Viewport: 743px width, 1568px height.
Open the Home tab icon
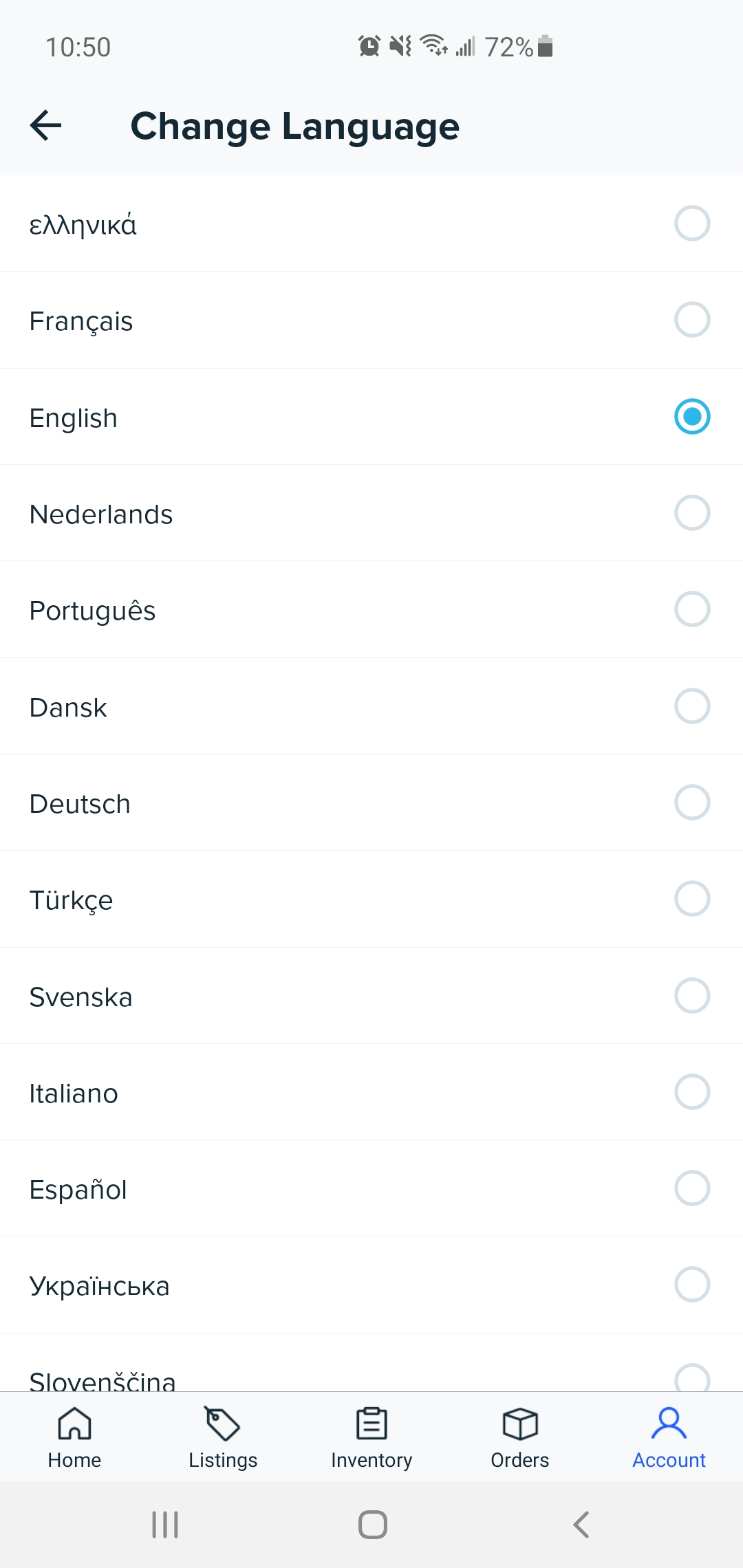(74, 1423)
